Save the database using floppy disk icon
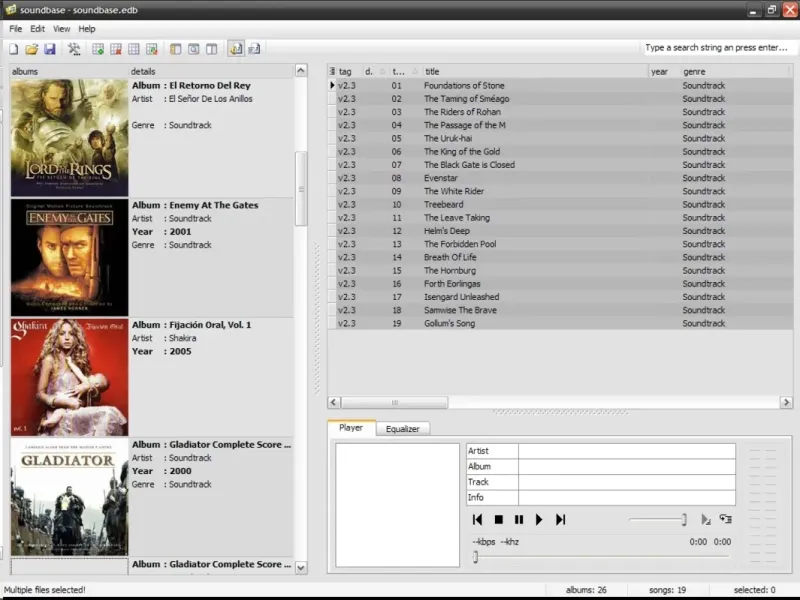The image size is (800, 600). (49, 48)
